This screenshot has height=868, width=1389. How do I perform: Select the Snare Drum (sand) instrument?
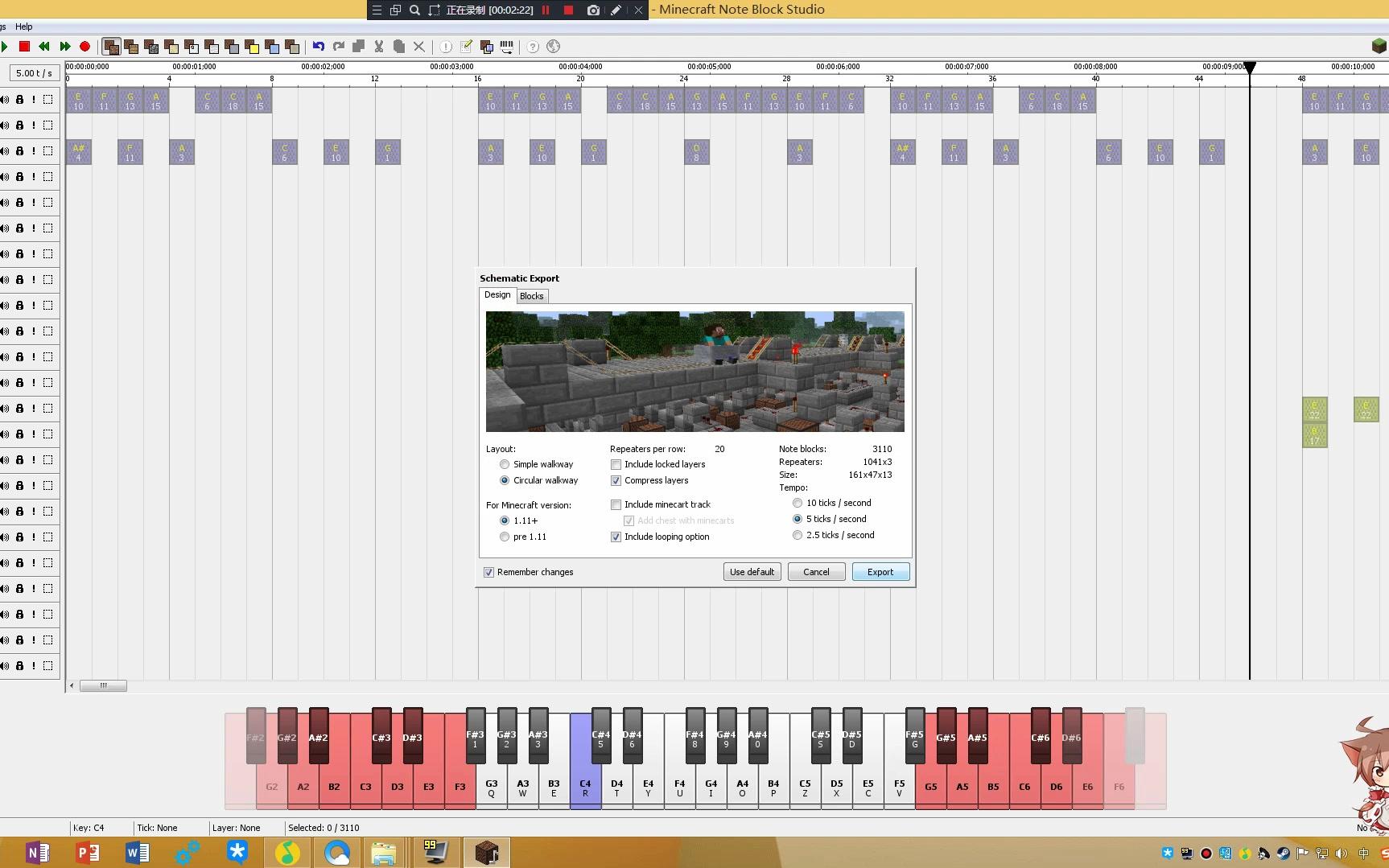(x=171, y=47)
